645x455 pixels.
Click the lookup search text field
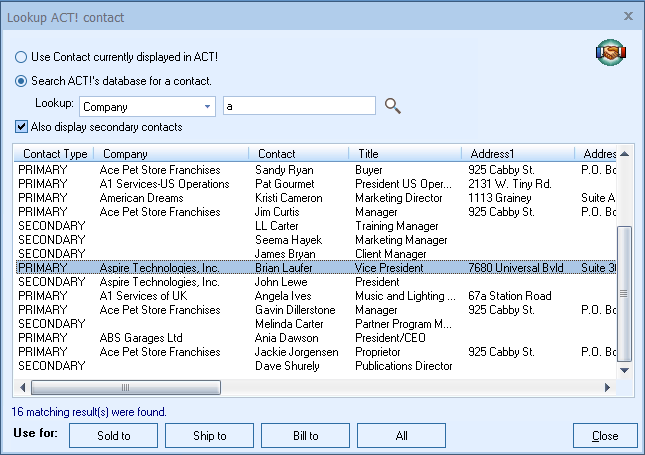click(x=298, y=106)
